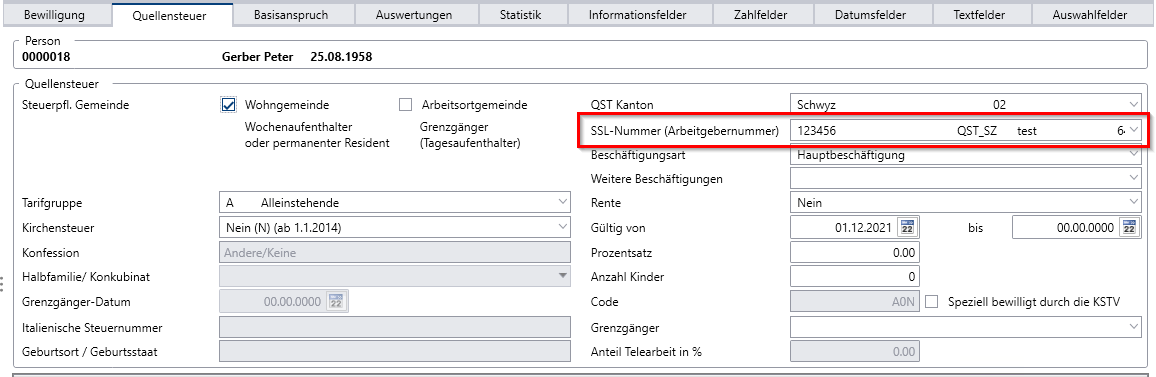Open Weitere Beschäftigungen dropdown
Screen dimensions: 1156x377
pos(1134,178)
